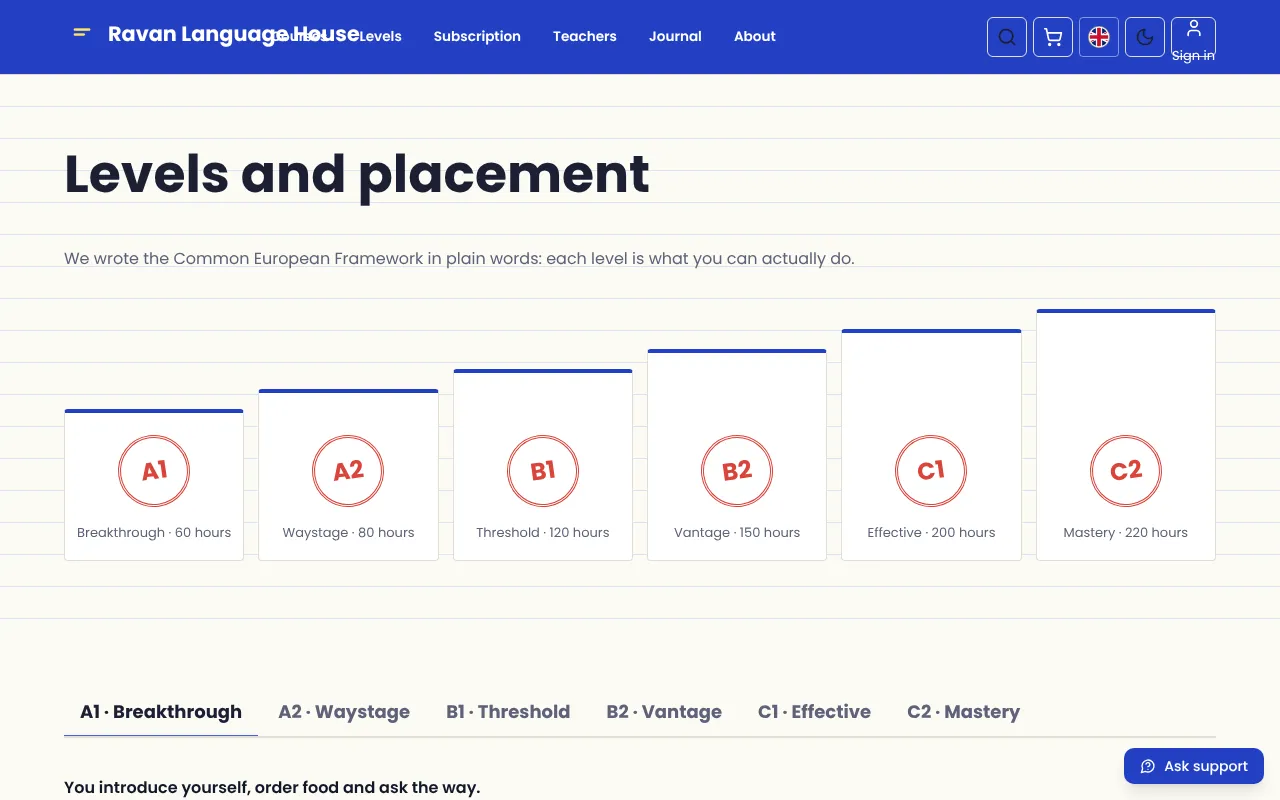Click the "Vantage · 150 hours" caption
Screen dimensions: 1280x800
point(737,533)
